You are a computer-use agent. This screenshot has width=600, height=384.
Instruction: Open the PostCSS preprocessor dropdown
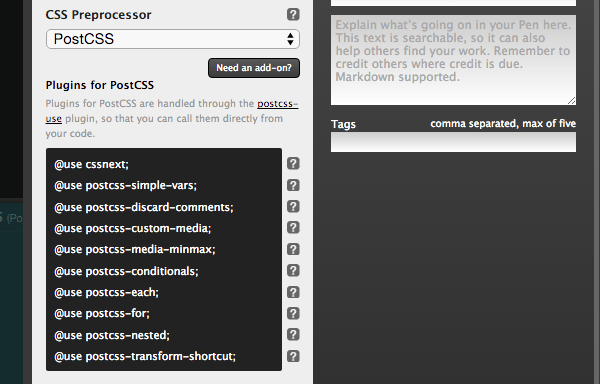pyautogui.click(x=173, y=39)
